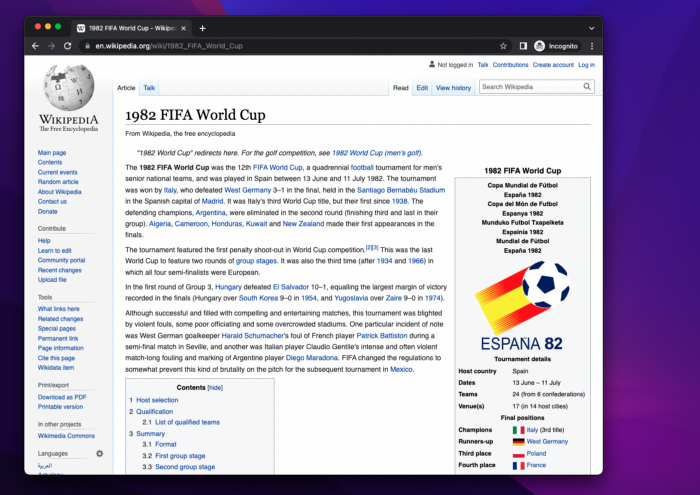Switch to the Talk tab
Image resolution: width=700 pixels, height=495 pixels.
(149, 88)
